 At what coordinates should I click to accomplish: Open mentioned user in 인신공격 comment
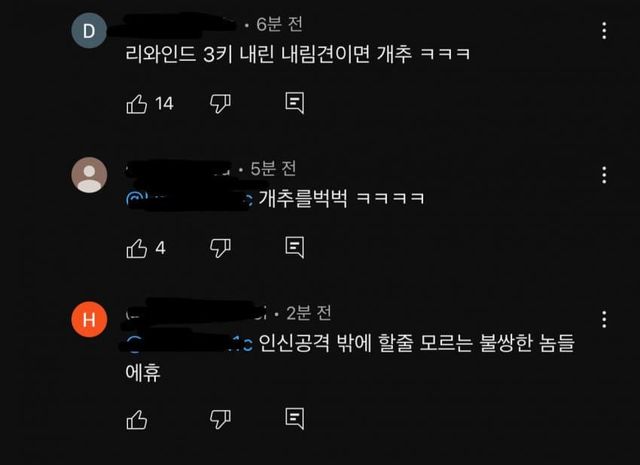189,343
